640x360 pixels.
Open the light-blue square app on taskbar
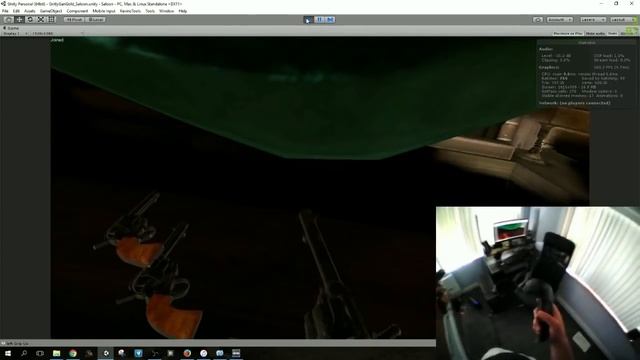tap(138, 353)
